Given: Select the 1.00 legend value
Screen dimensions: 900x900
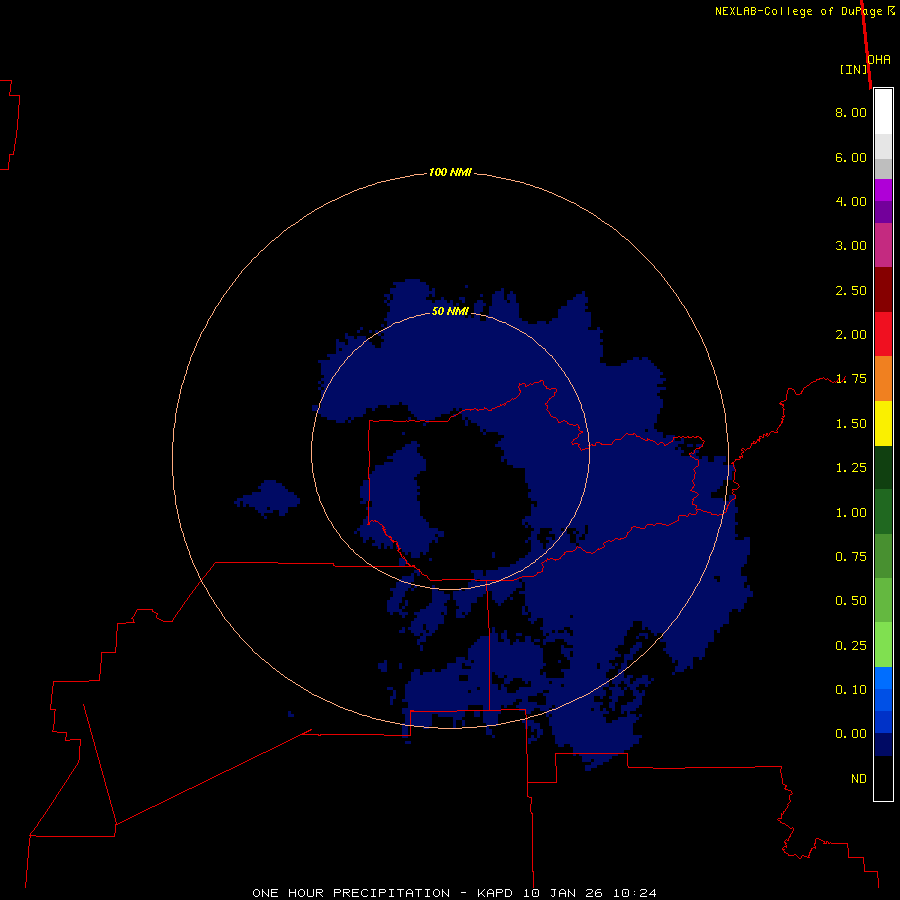Looking at the screenshot, I should tap(851, 513).
